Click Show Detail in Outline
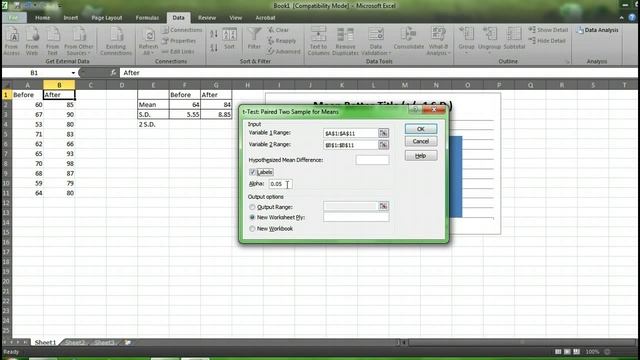 pyautogui.click(x=548, y=30)
